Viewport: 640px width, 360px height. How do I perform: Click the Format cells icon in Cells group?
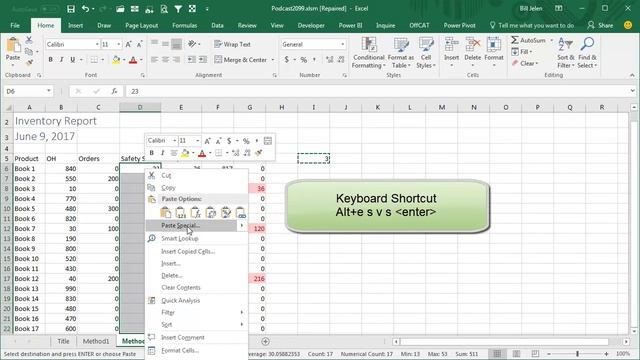[494, 44]
